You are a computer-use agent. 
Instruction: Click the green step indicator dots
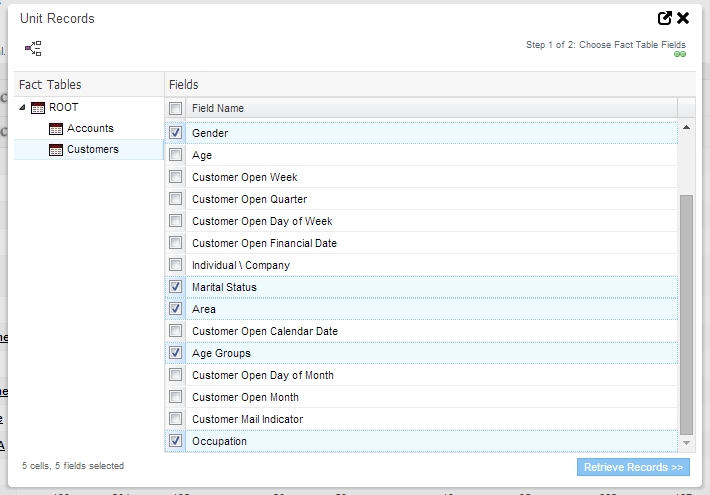point(680,55)
